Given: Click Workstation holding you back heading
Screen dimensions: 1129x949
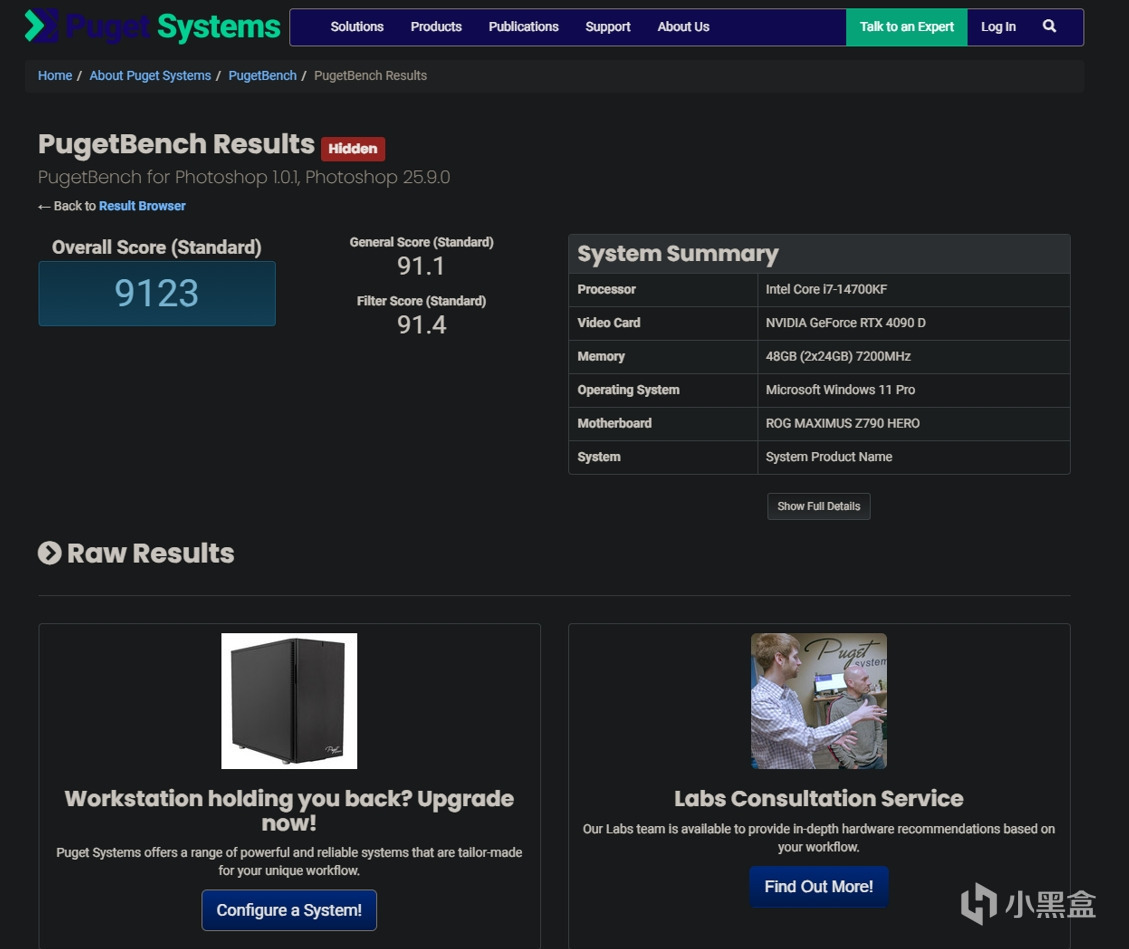Looking at the screenshot, I should pos(289,810).
